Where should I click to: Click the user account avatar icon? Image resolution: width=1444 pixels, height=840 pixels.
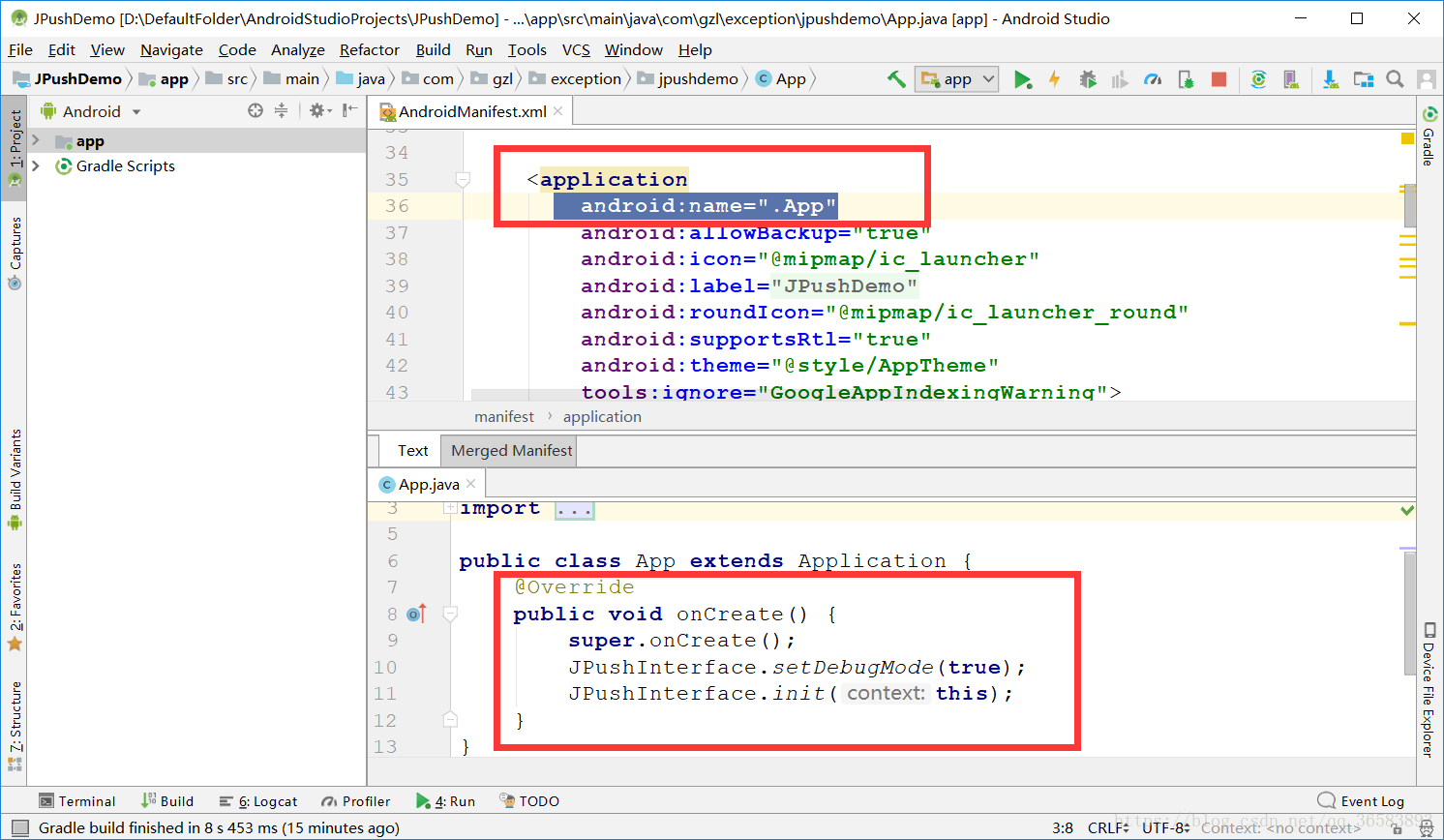[1426, 79]
